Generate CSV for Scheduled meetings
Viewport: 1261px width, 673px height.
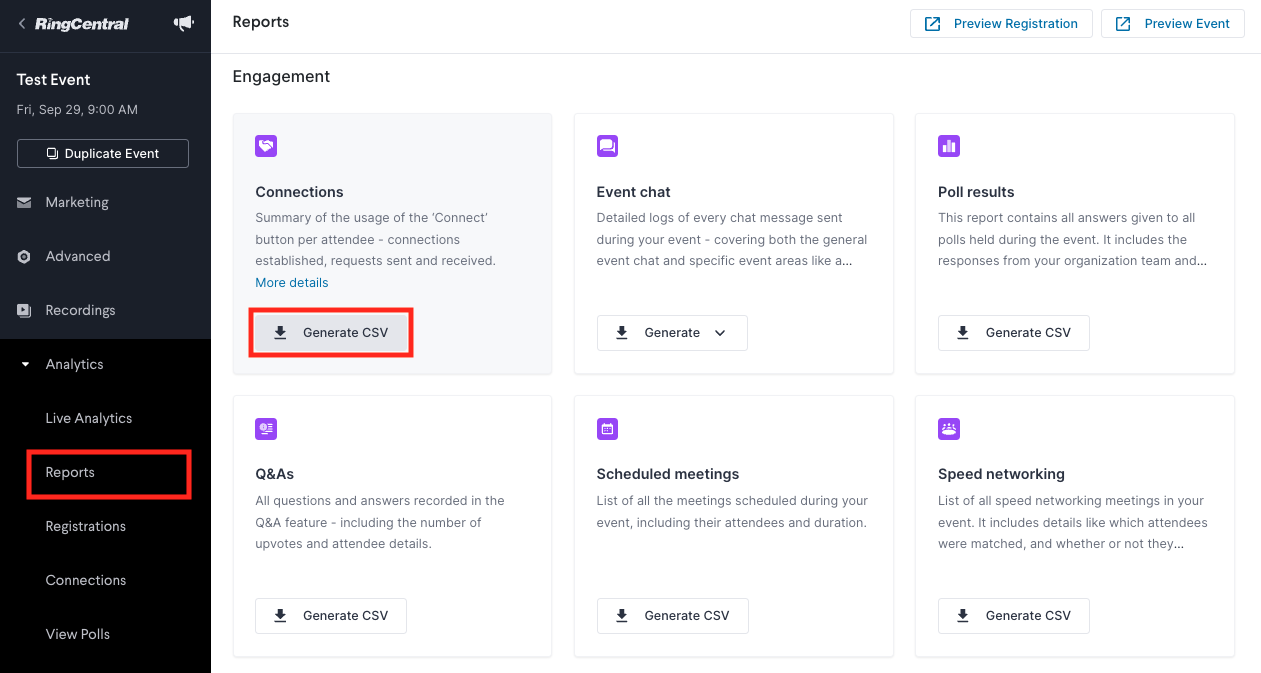click(x=672, y=616)
